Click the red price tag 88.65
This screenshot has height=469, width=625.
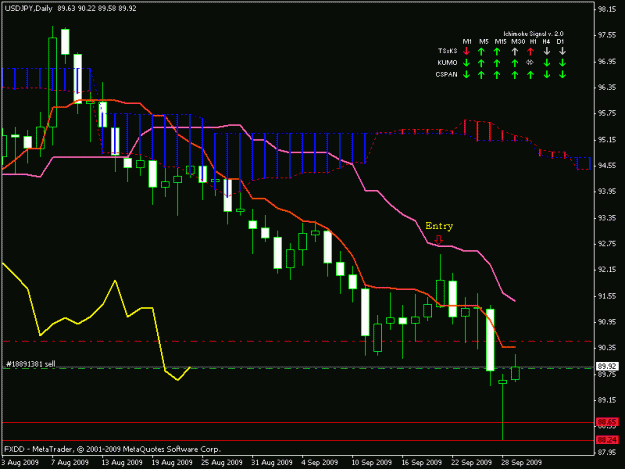pos(607,422)
